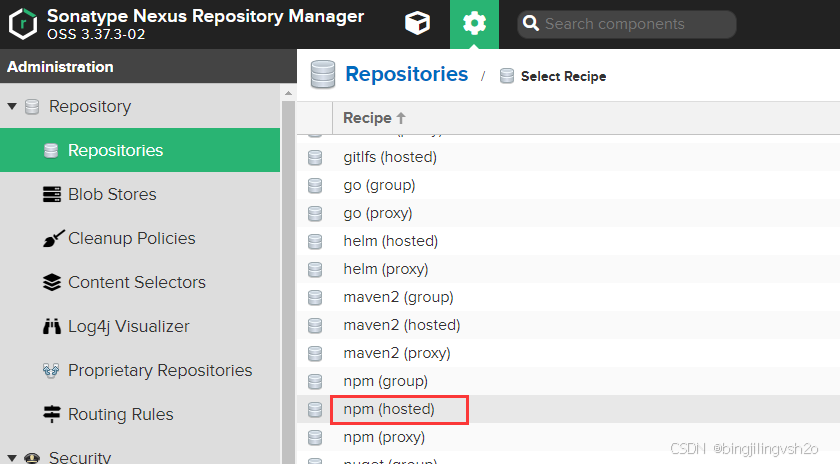Screen dimensions: 840x464
Task: Click the Repositories breadcrumb link
Action: 406,74
